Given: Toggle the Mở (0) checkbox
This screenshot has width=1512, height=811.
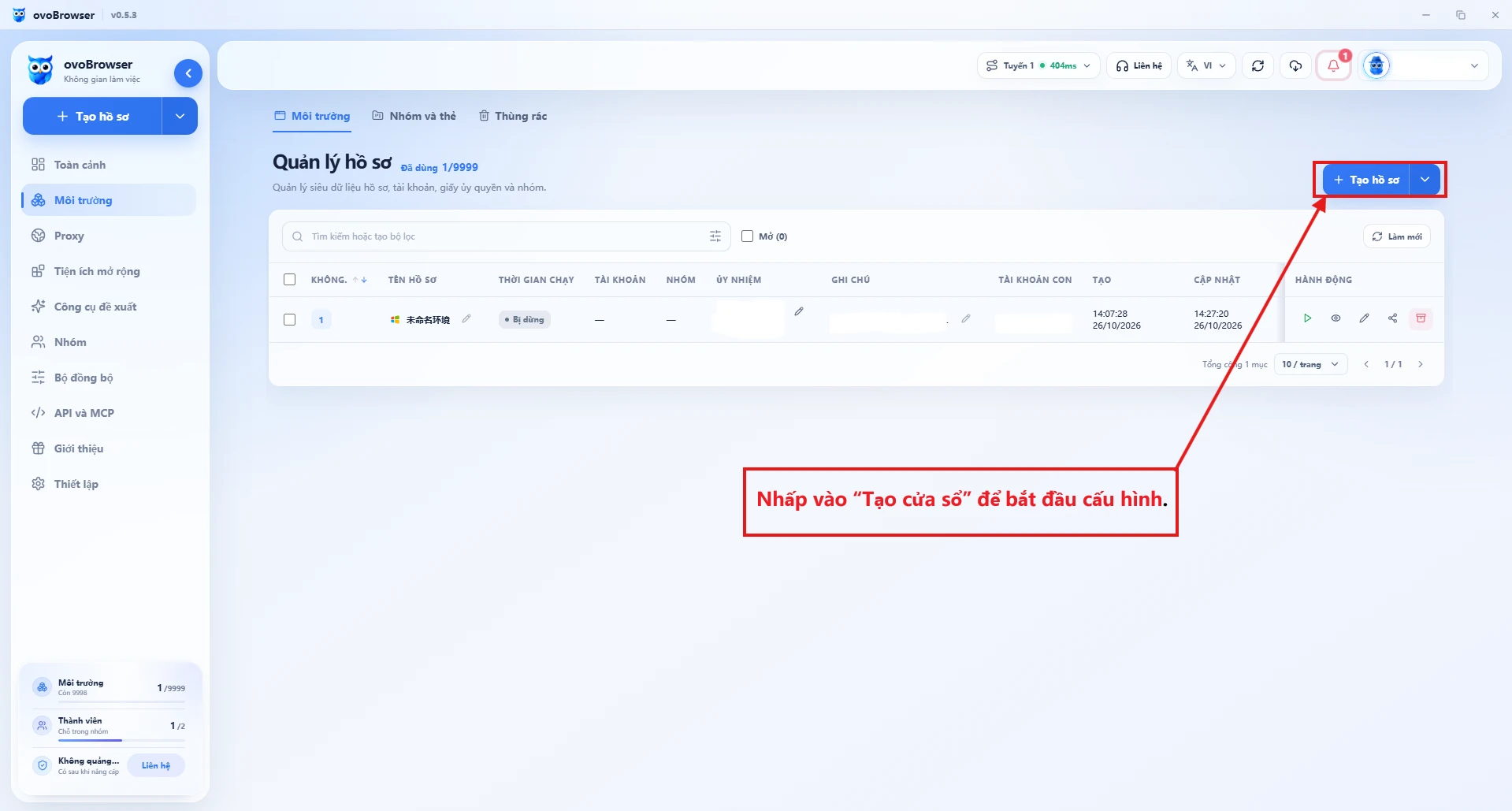Looking at the screenshot, I should point(748,236).
